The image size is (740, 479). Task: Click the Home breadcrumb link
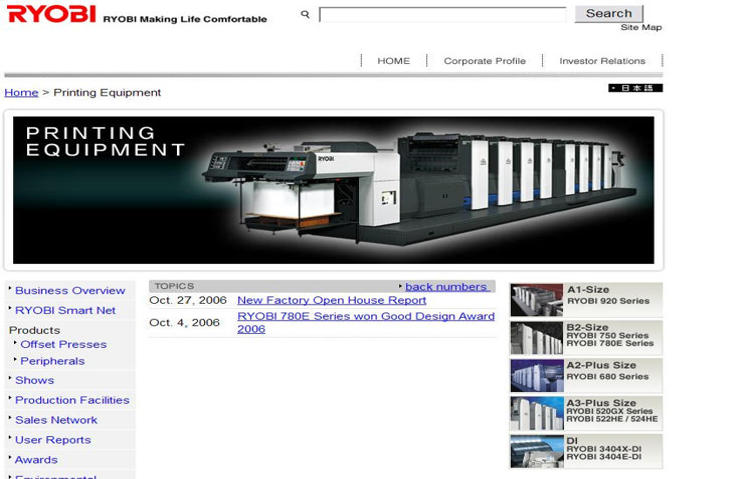(x=21, y=92)
